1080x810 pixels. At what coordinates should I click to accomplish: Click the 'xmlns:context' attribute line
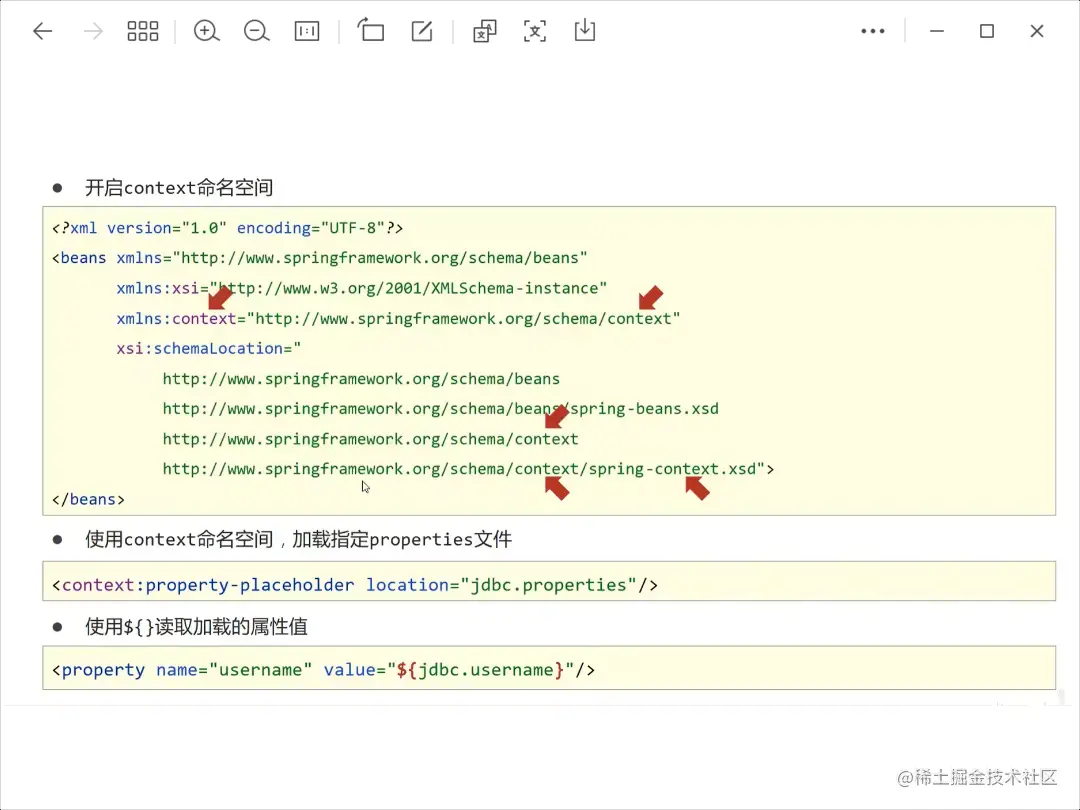pyautogui.click(x=398, y=318)
